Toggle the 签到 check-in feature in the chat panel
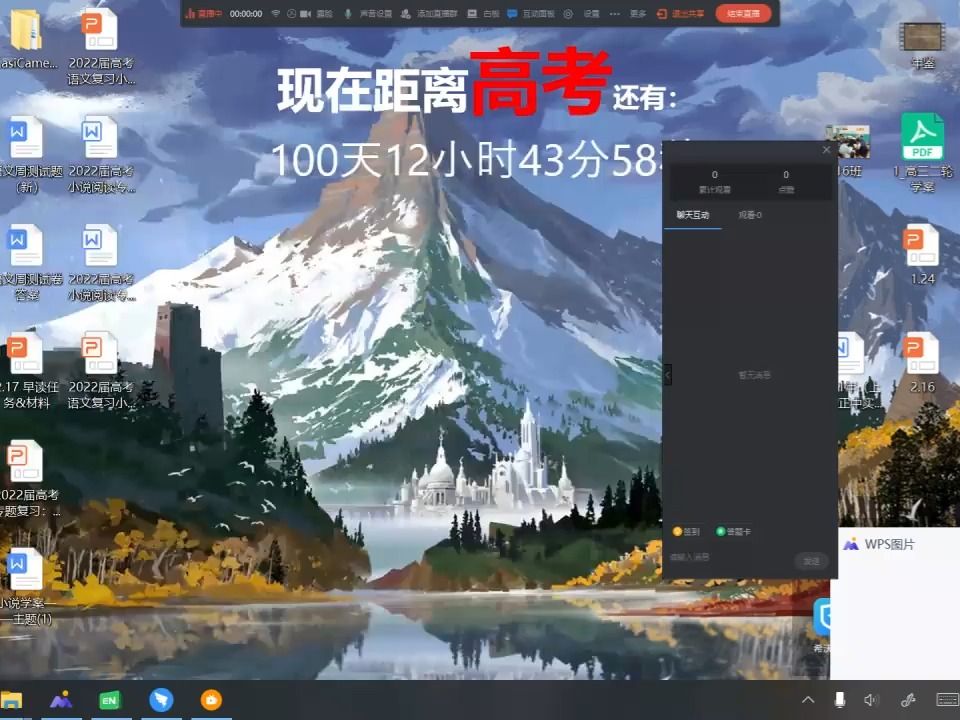 click(685, 531)
